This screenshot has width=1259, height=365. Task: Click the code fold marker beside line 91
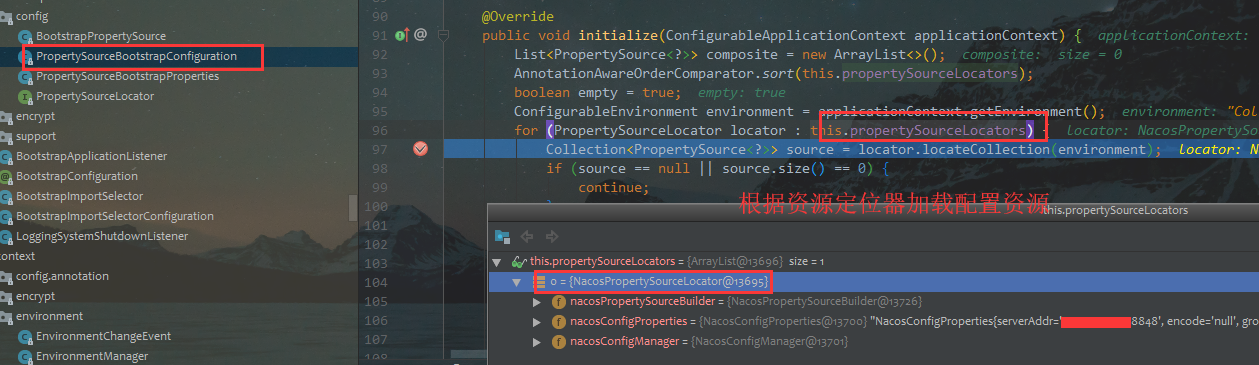[444, 35]
